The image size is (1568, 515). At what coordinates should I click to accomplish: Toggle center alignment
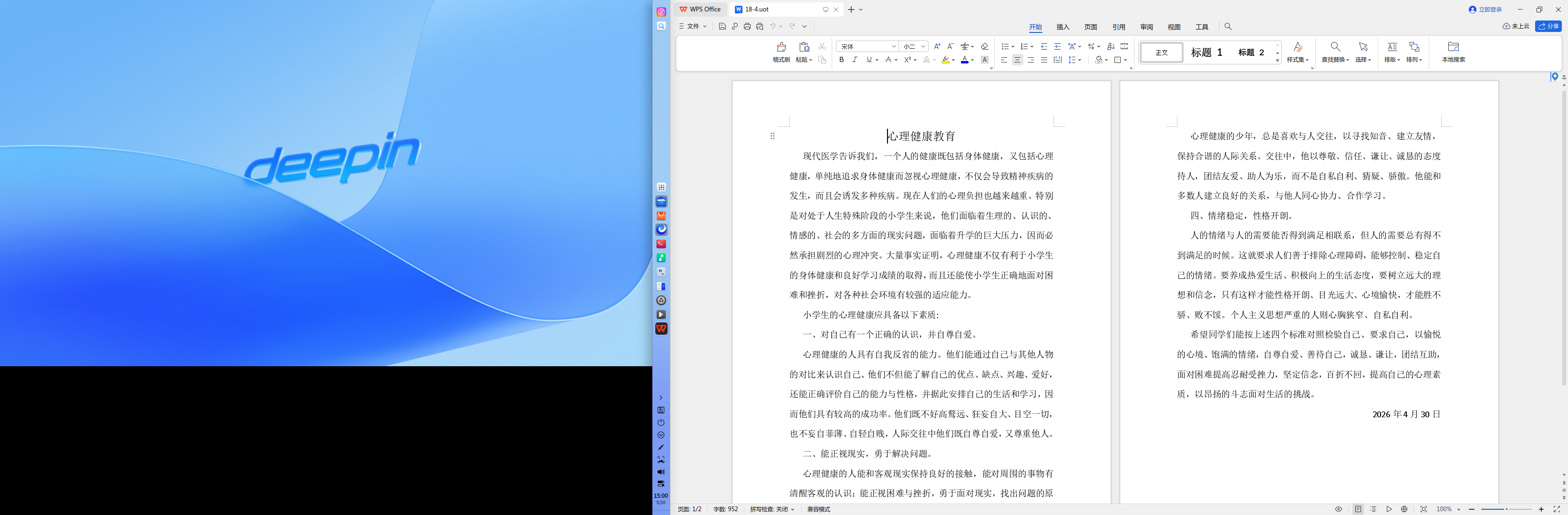click(x=1017, y=60)
